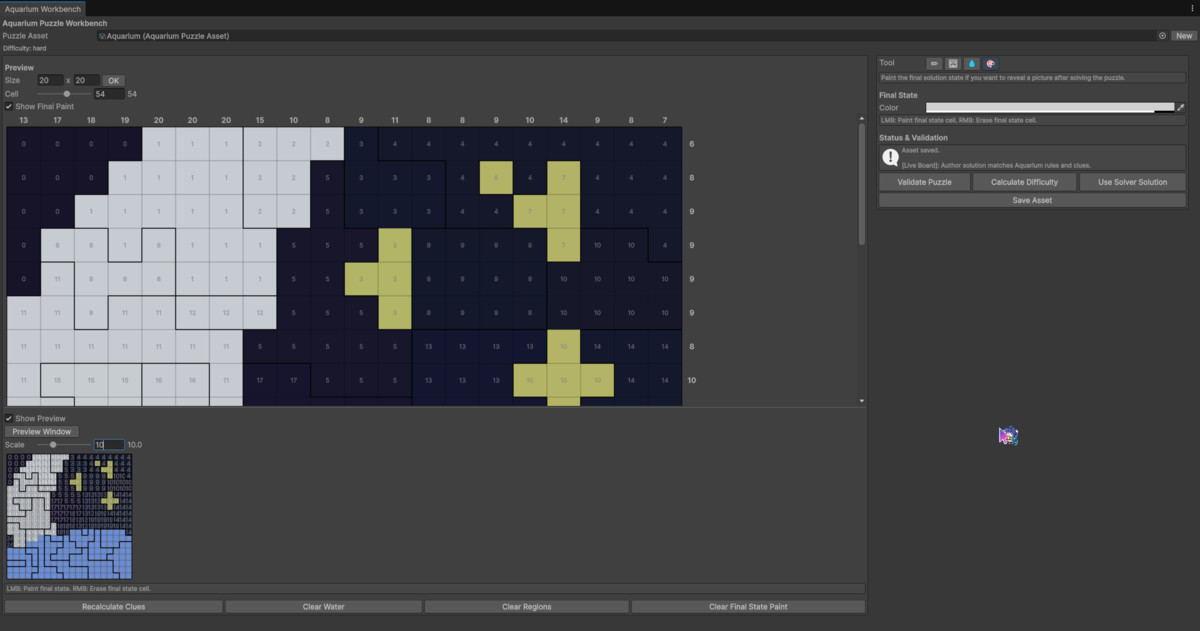Click the Cell size slider
Screen dimensions: 1200x631
click(x=63, y=93)
